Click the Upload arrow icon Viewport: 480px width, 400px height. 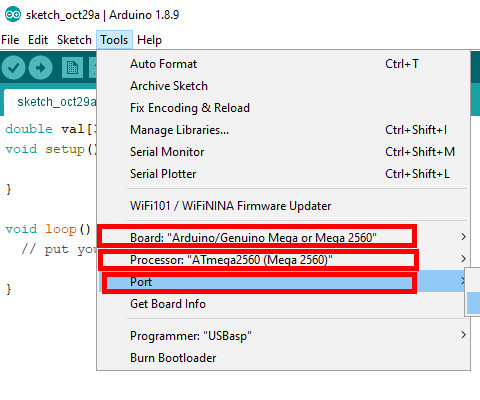tap(40, 68)
